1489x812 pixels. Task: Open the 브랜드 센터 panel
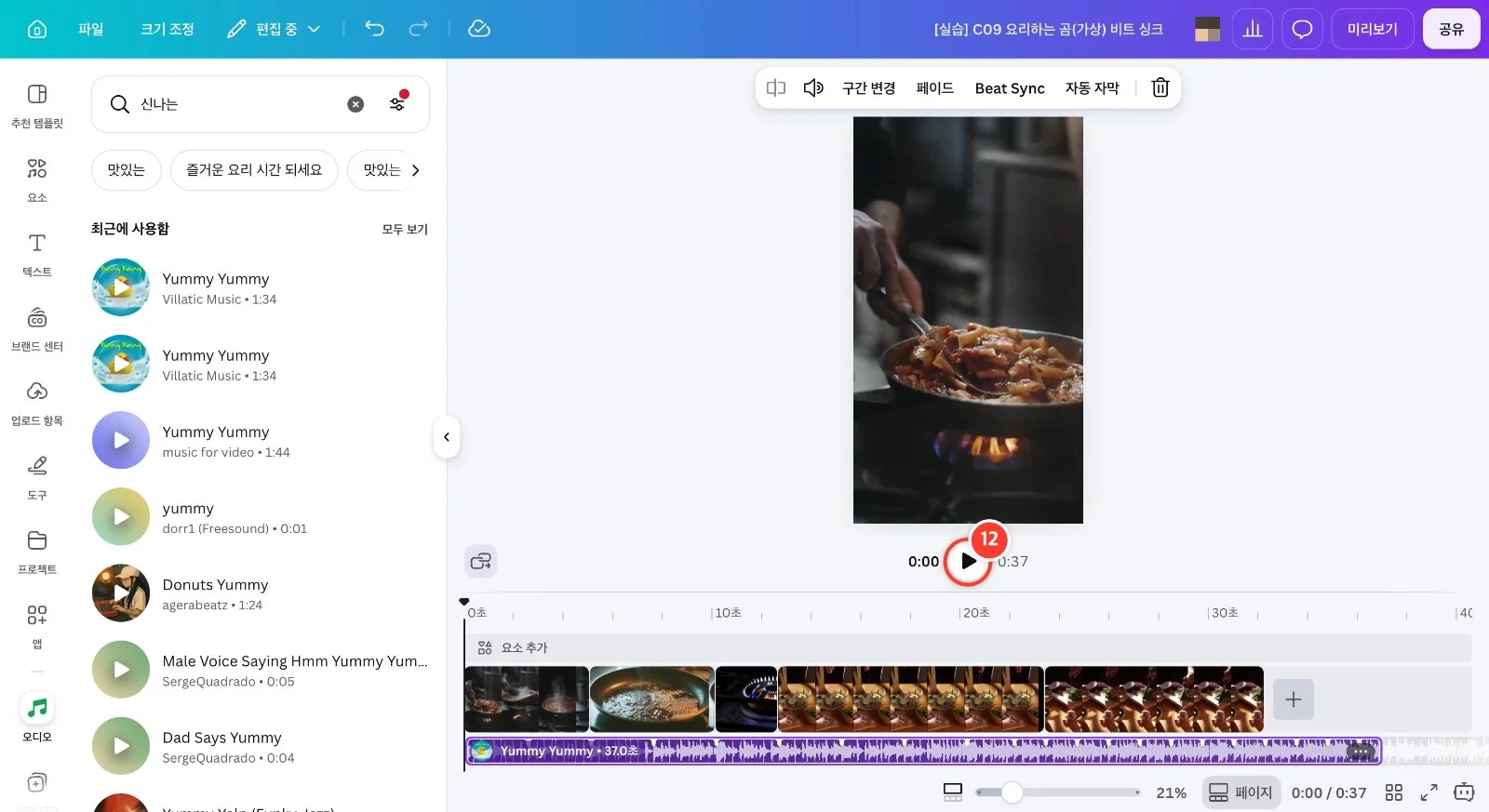[37, 328]
